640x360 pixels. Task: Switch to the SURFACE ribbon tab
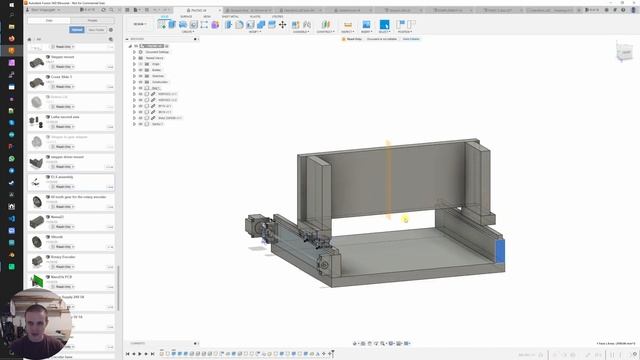pyautogui.click(x=186, y=17)
